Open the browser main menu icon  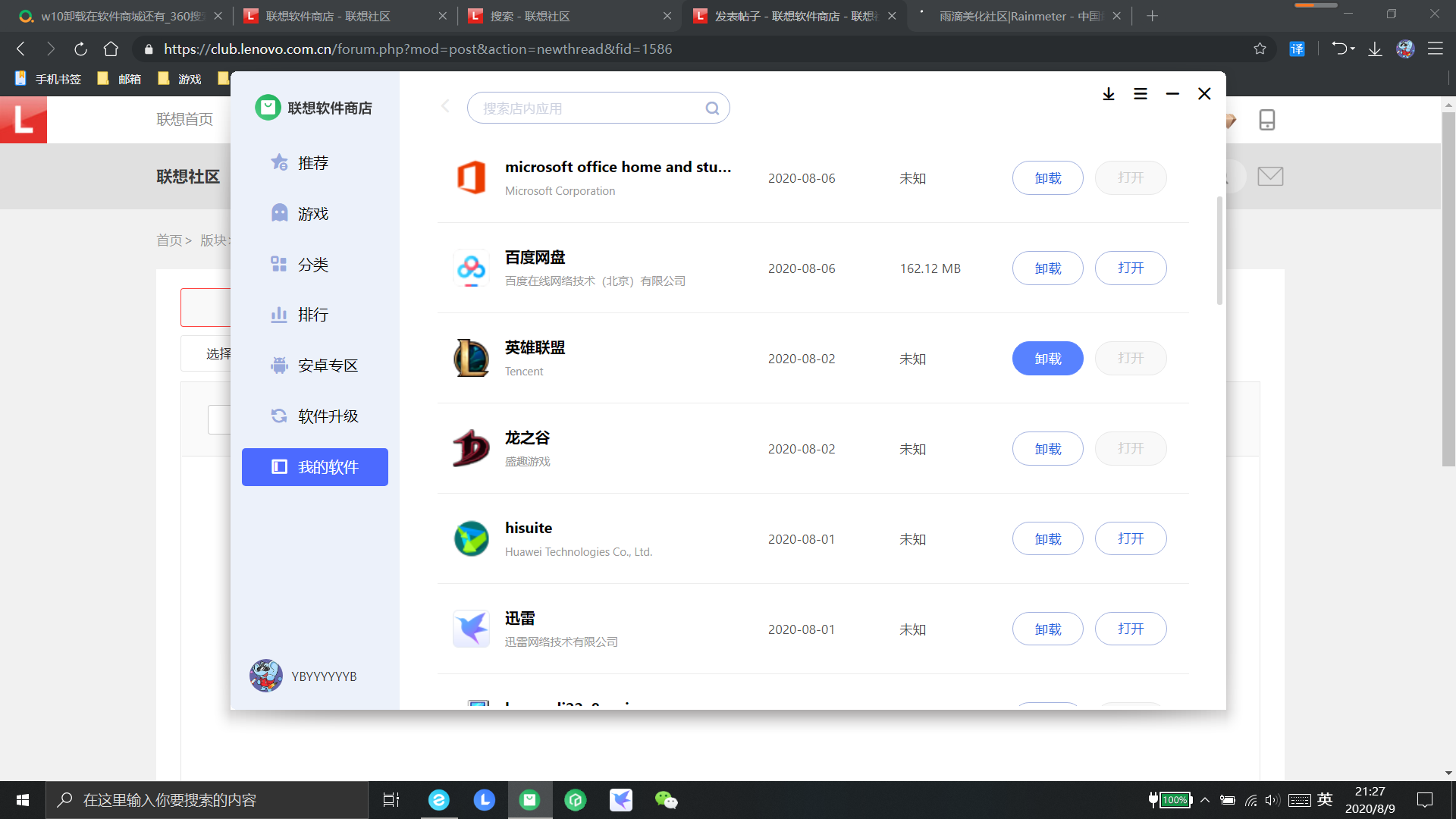pos(1435,49)
